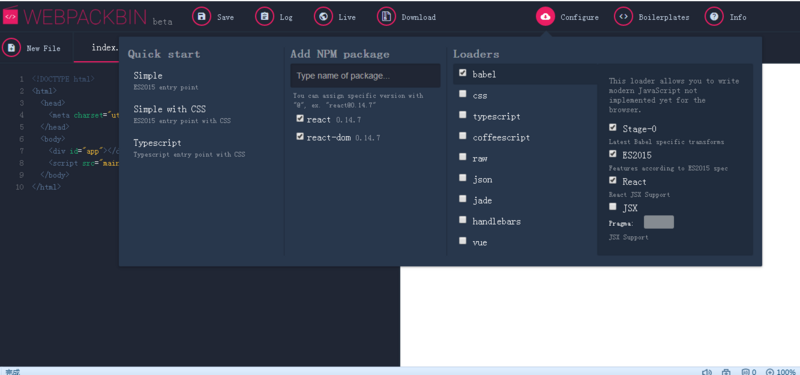Screen dimensions: 800x375
Task: Click the coffeescript label in Loaders
Action: point(501,138)
